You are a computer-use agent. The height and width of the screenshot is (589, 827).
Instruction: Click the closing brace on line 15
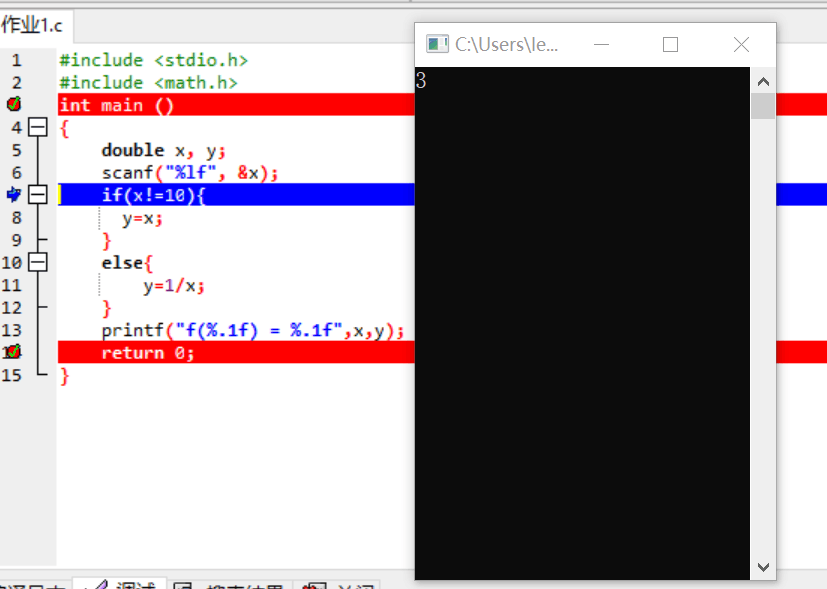[x=64, y=376]
